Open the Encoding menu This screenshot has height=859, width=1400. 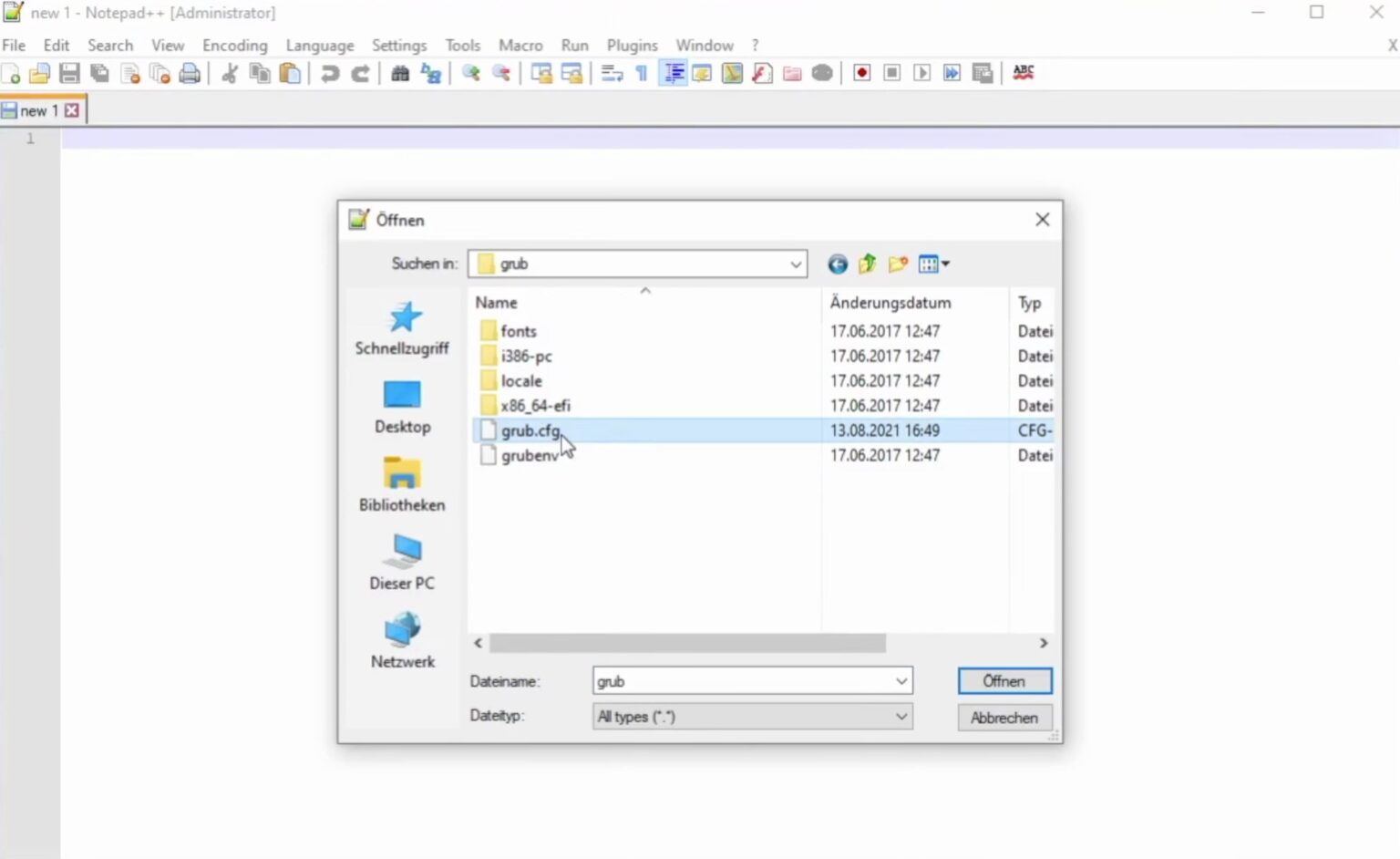click(x=234, y=45)
